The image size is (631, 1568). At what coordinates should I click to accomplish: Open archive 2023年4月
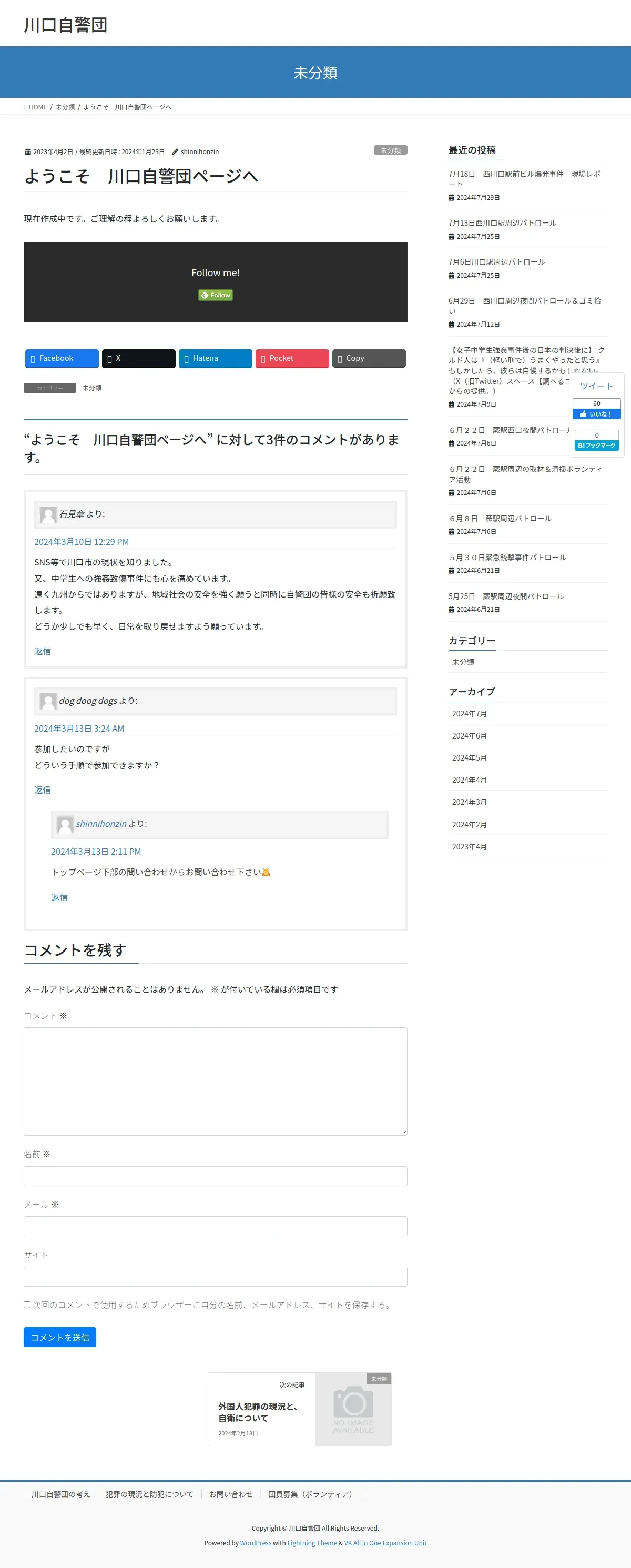pyautogui.click(x=469, y=847)
